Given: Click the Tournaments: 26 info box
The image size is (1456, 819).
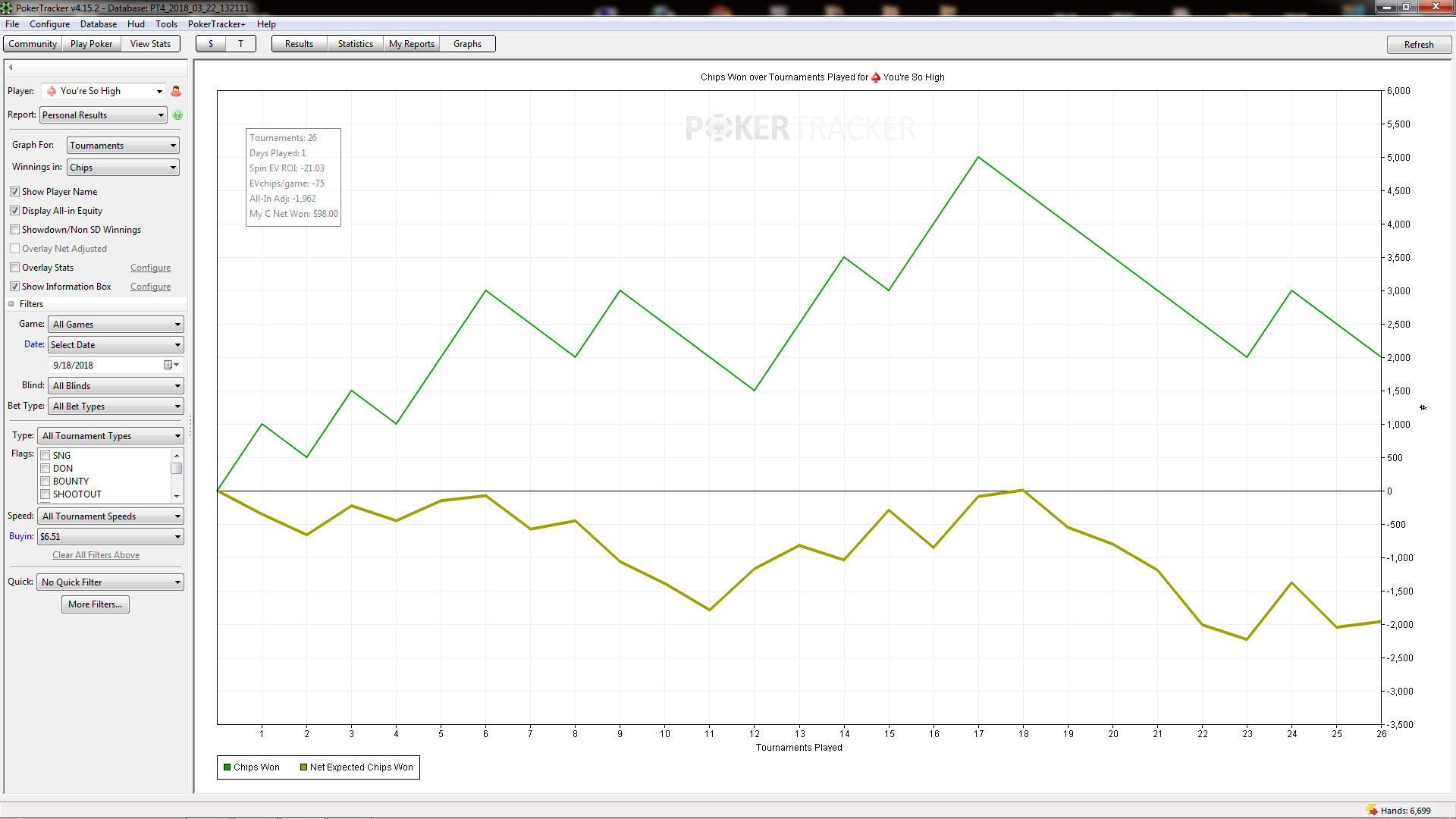Looking at the screenshot, I should 293,177.
